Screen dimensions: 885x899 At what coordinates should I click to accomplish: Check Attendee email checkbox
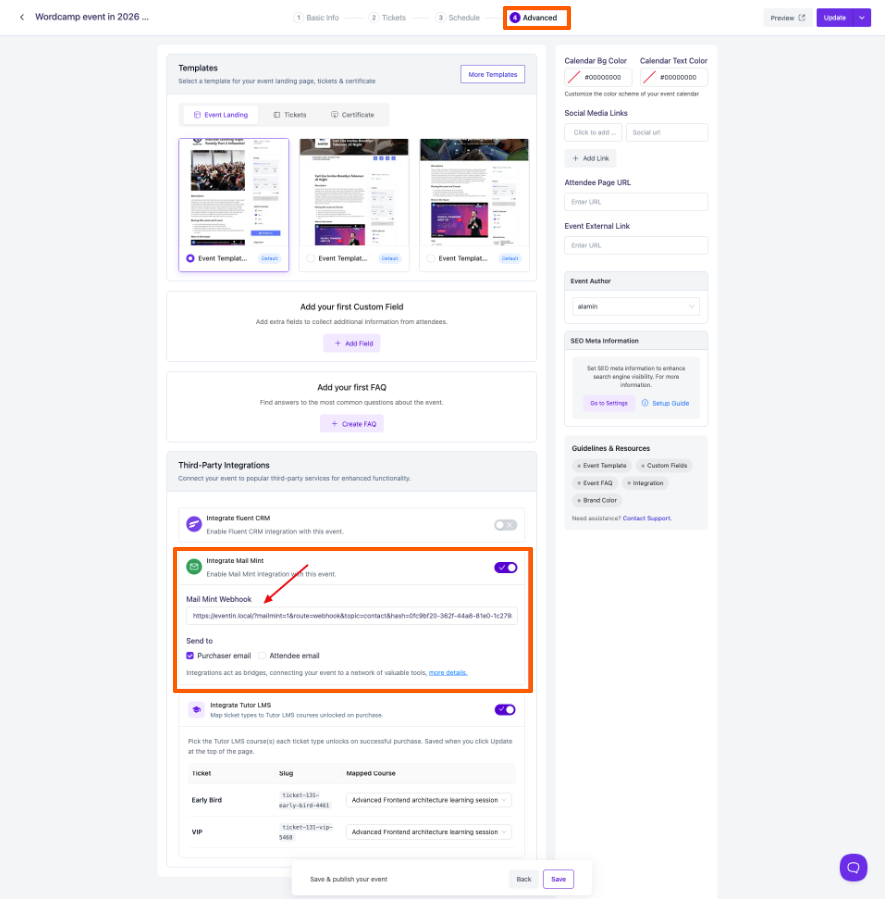262,656
